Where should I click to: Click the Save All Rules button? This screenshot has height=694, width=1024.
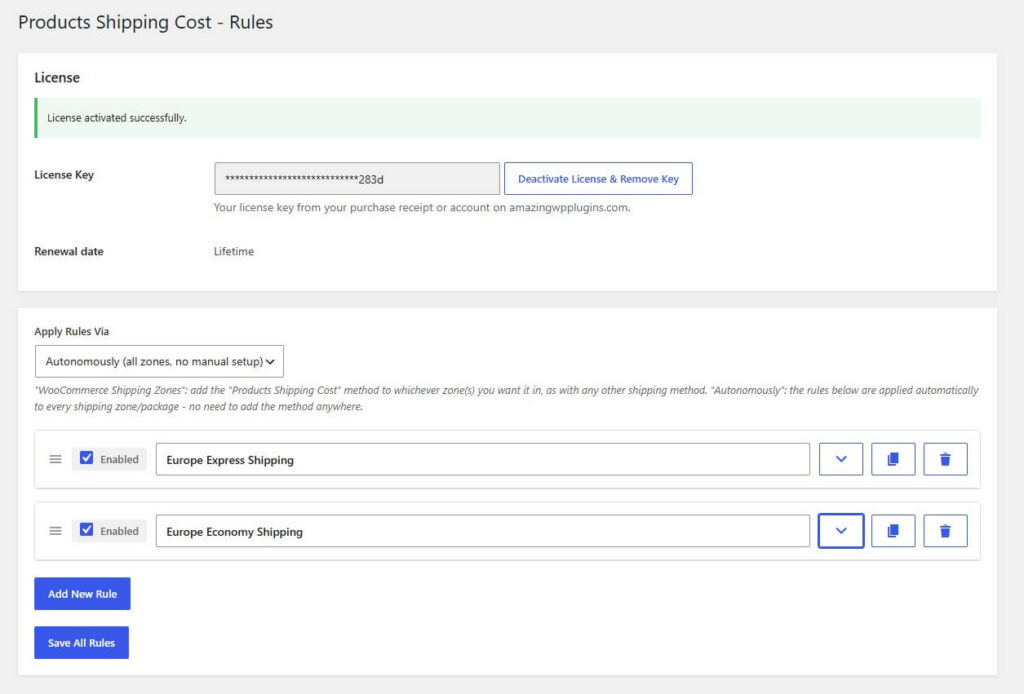click(82, 642)
